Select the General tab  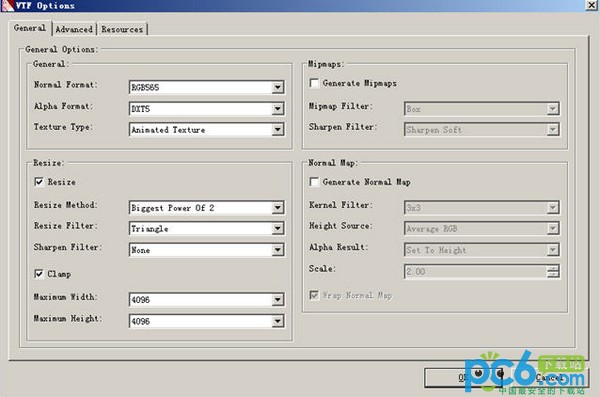[x=30, y=28]
